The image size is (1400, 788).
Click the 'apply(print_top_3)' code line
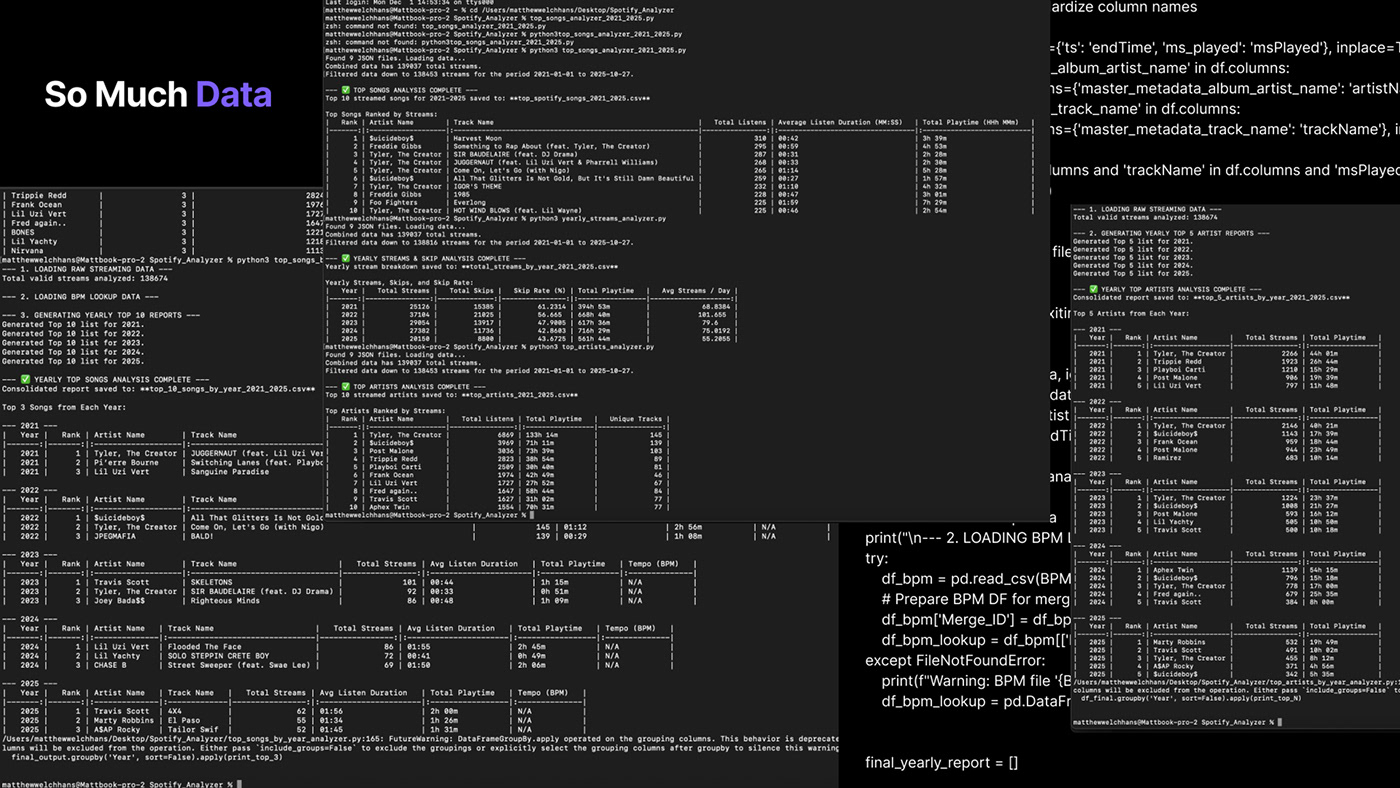[x=145, y=756]
